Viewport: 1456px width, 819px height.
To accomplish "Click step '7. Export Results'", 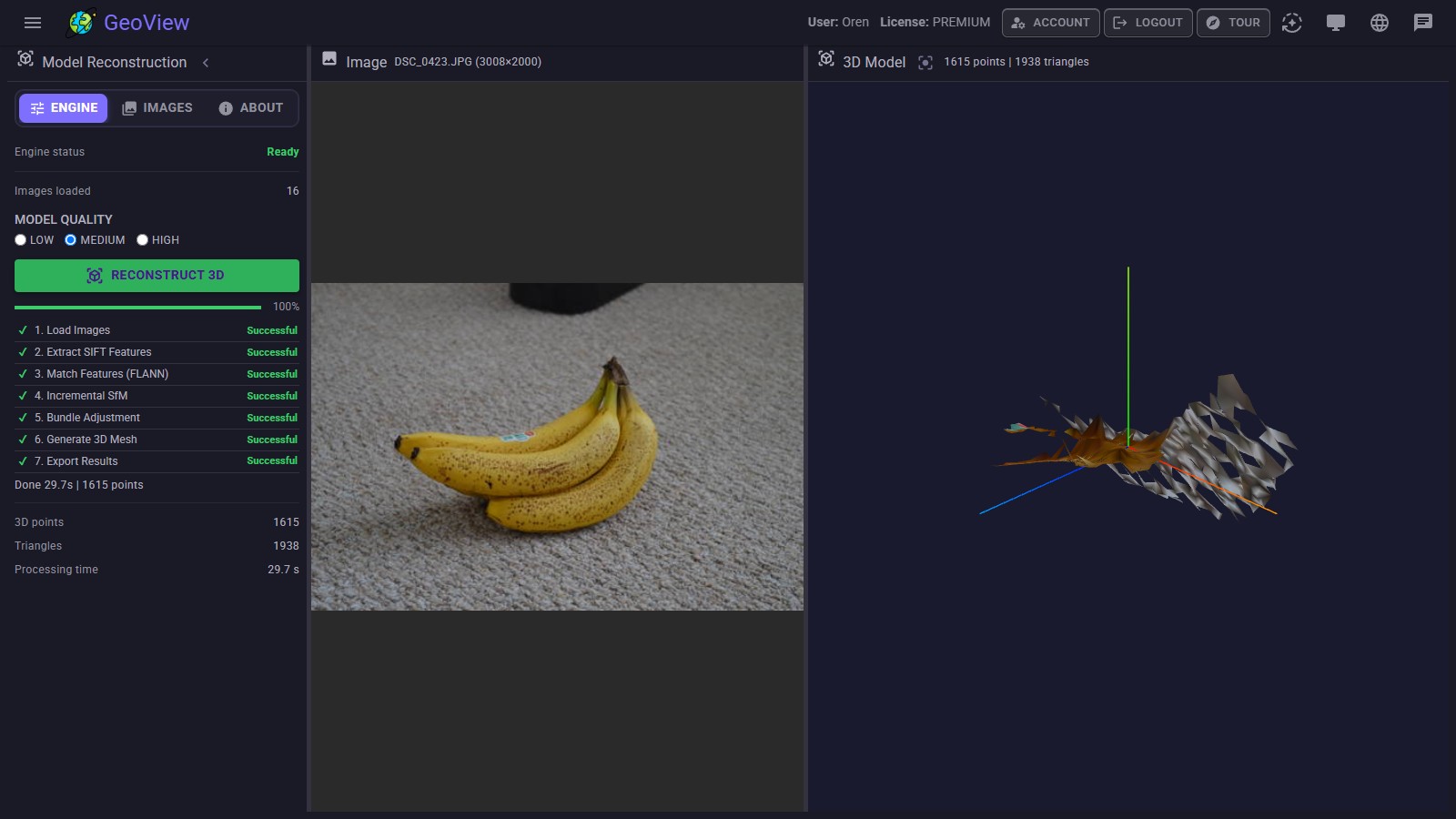I will pos(157,461).
